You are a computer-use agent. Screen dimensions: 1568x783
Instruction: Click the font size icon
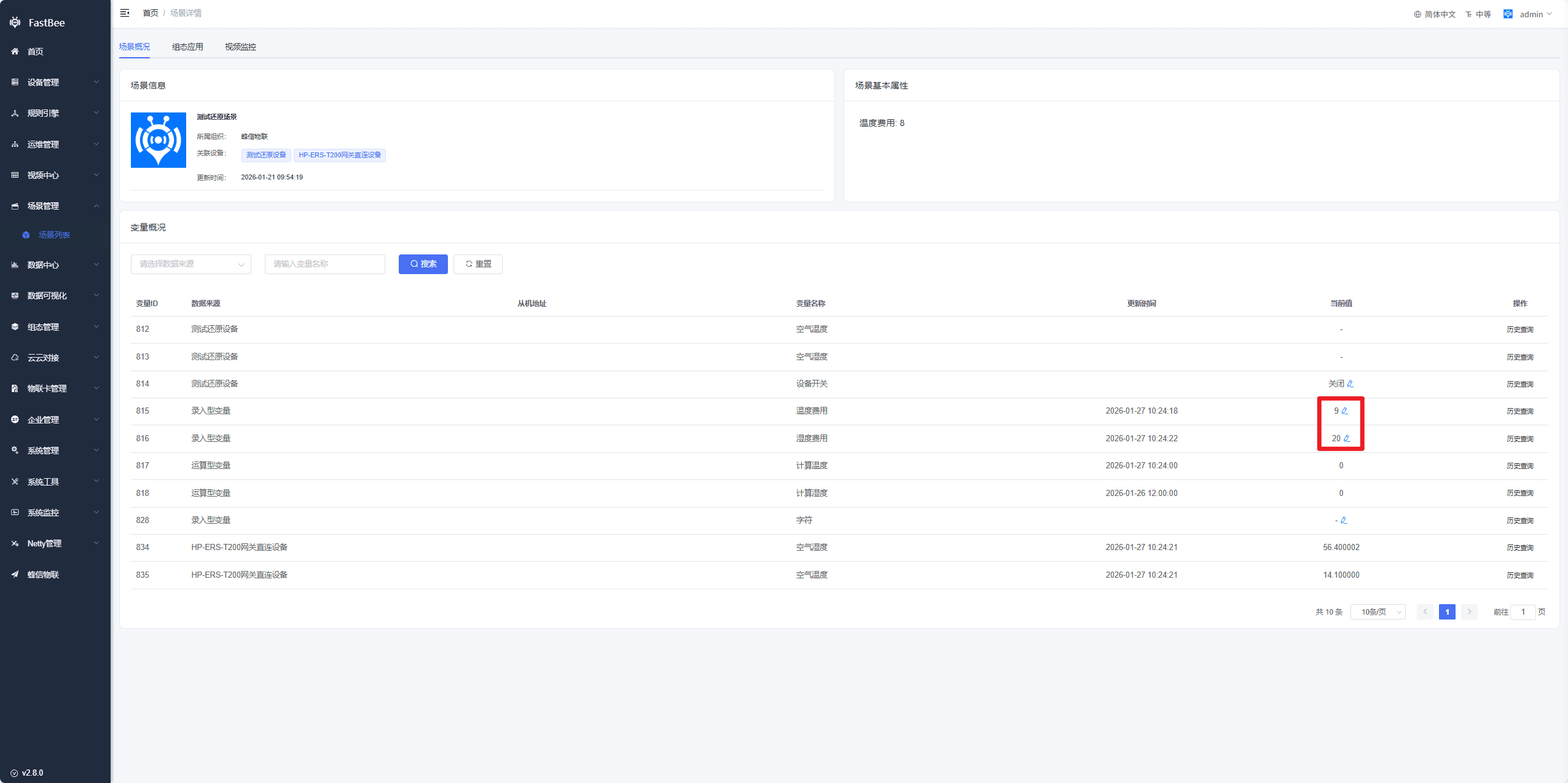click(1468, 14)
